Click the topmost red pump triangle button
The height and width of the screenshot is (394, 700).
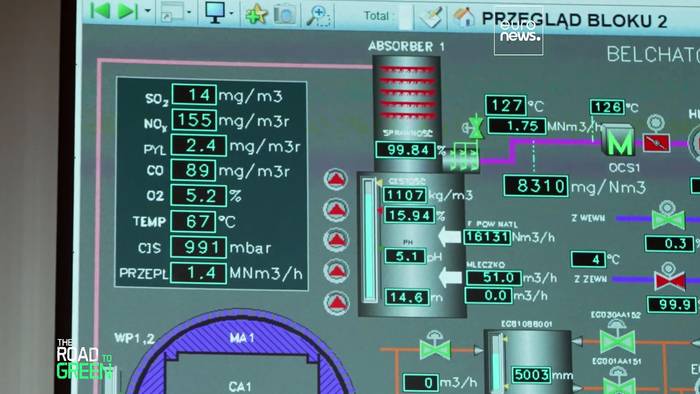click(x=336, y=179)
